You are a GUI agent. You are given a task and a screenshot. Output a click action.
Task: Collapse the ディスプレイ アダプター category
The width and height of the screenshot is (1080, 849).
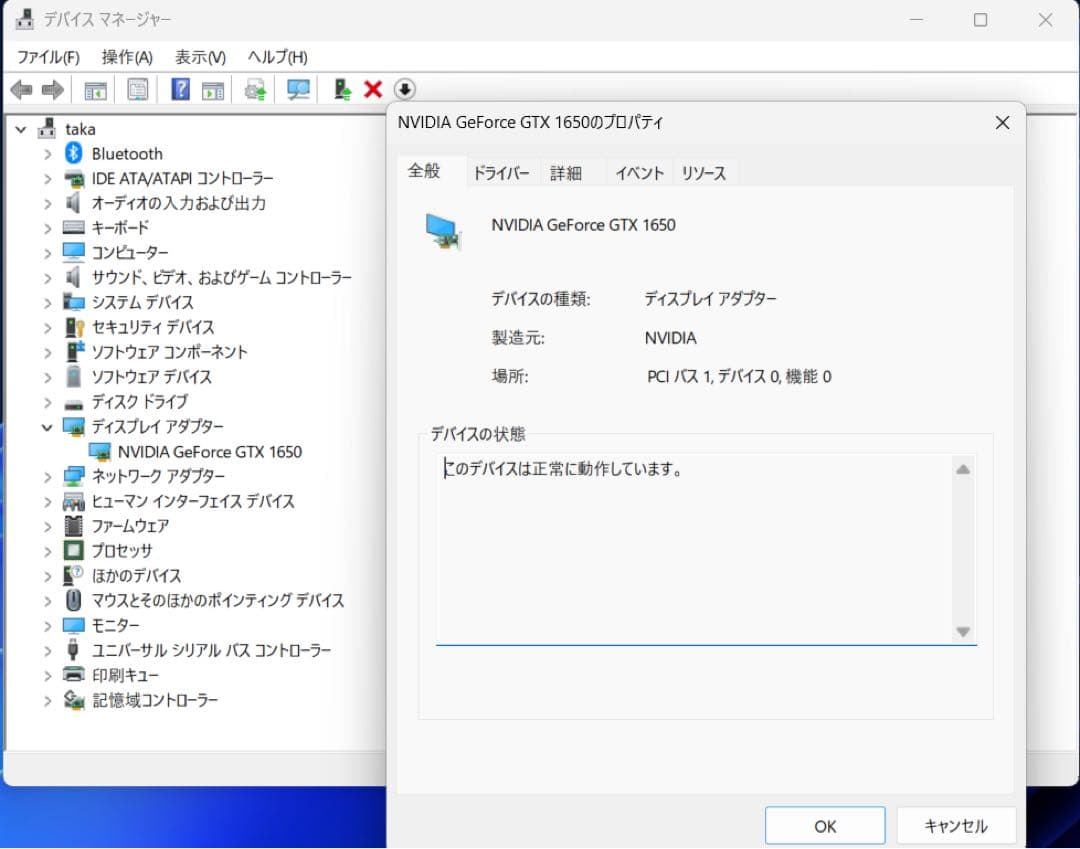[47, 426]
